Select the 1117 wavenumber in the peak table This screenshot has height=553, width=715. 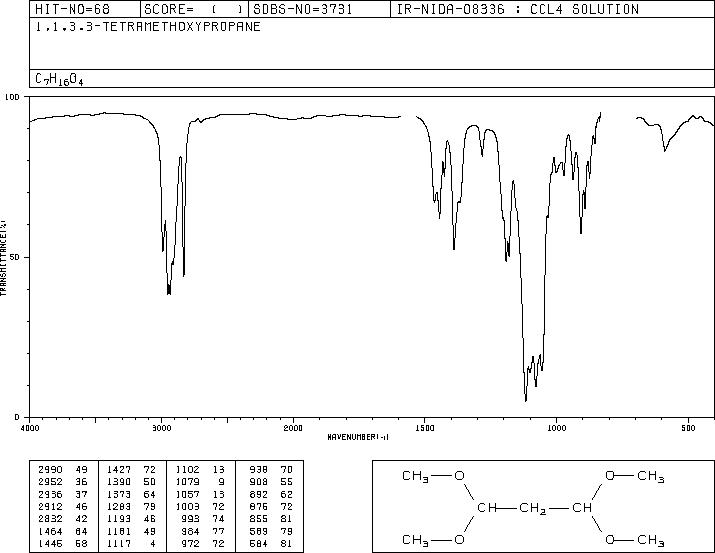[119, 543]
